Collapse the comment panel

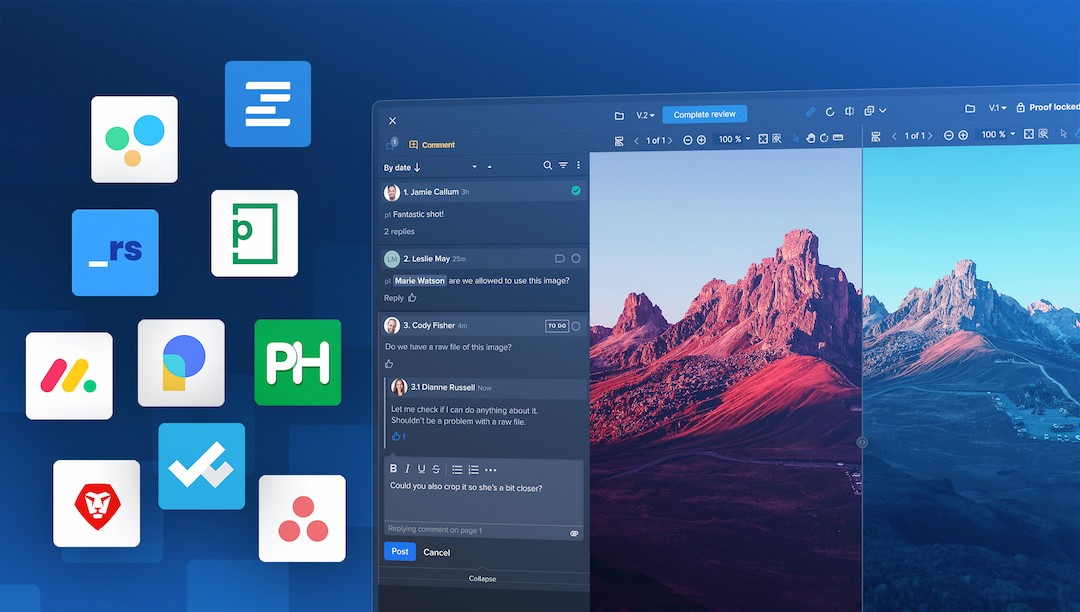[482, 578]
